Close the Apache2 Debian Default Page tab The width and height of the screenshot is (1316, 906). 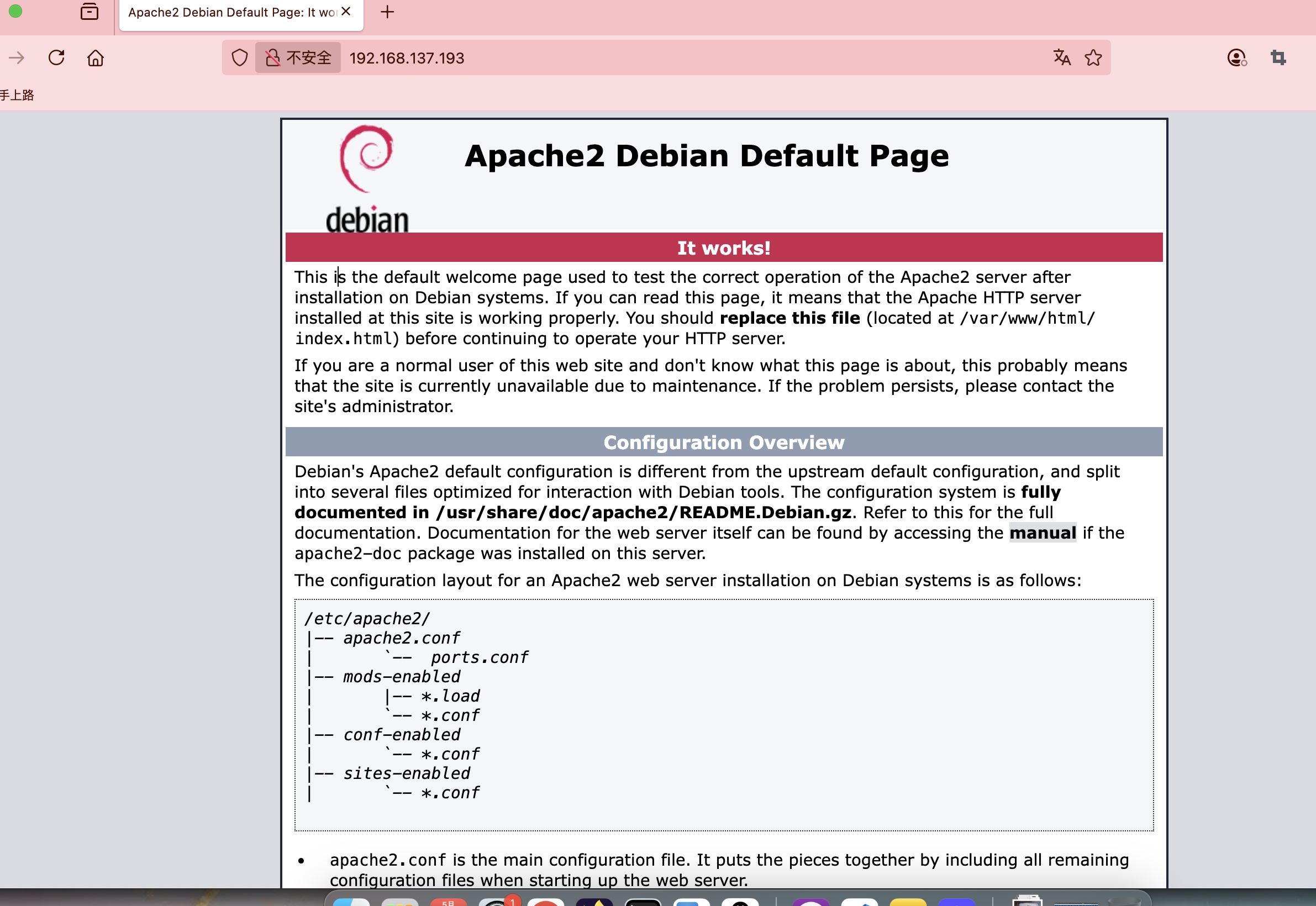[346, 12]
